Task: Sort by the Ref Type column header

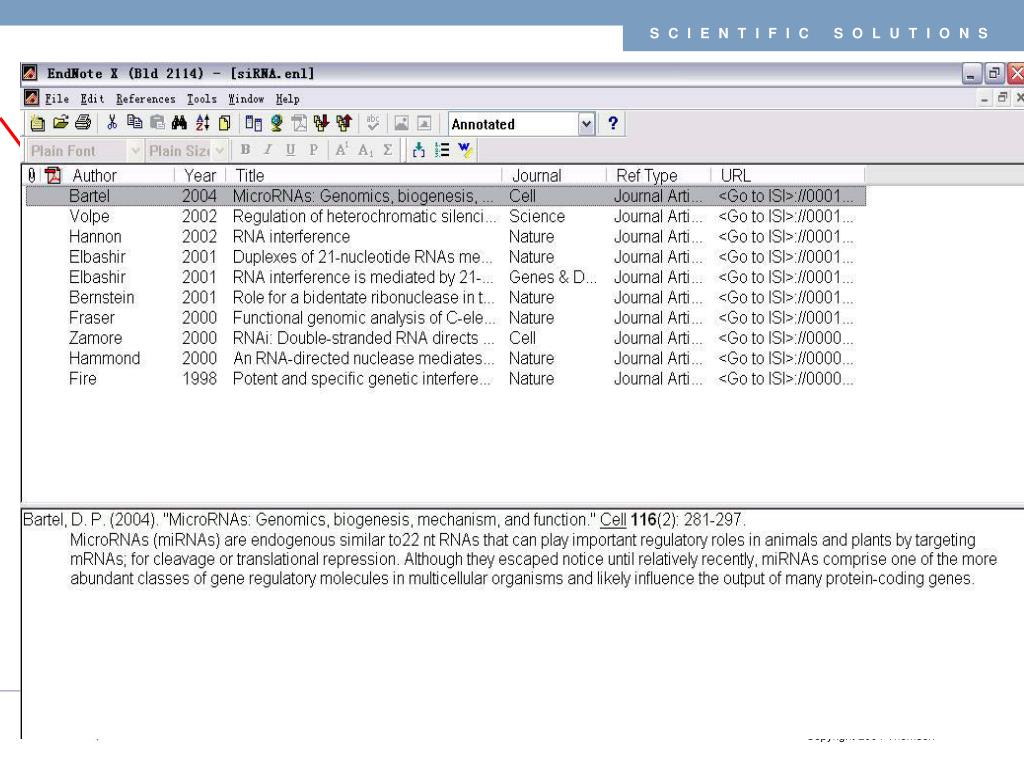Action: 658,176
